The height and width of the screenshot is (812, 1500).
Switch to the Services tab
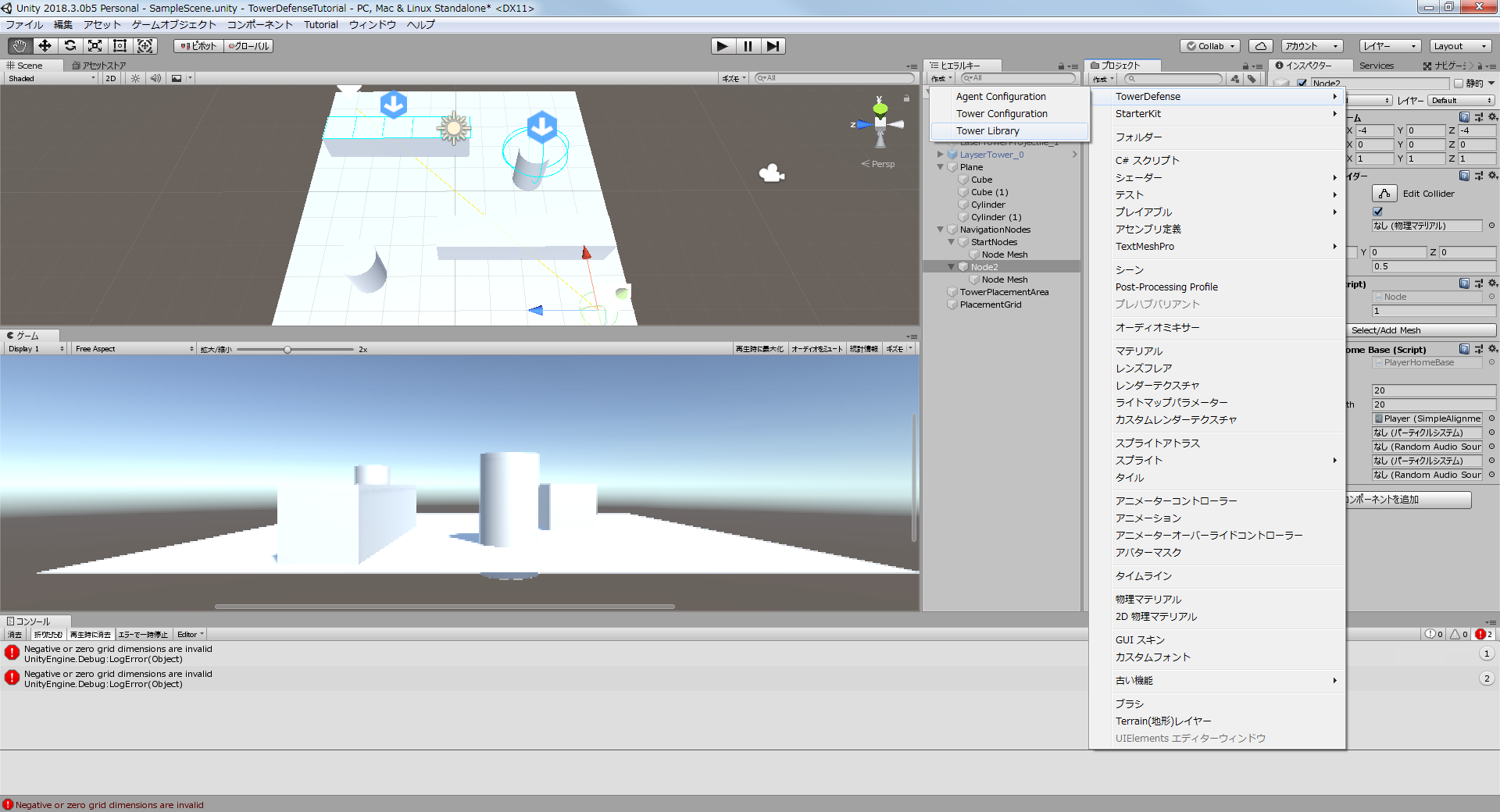tap(1377, 66)
